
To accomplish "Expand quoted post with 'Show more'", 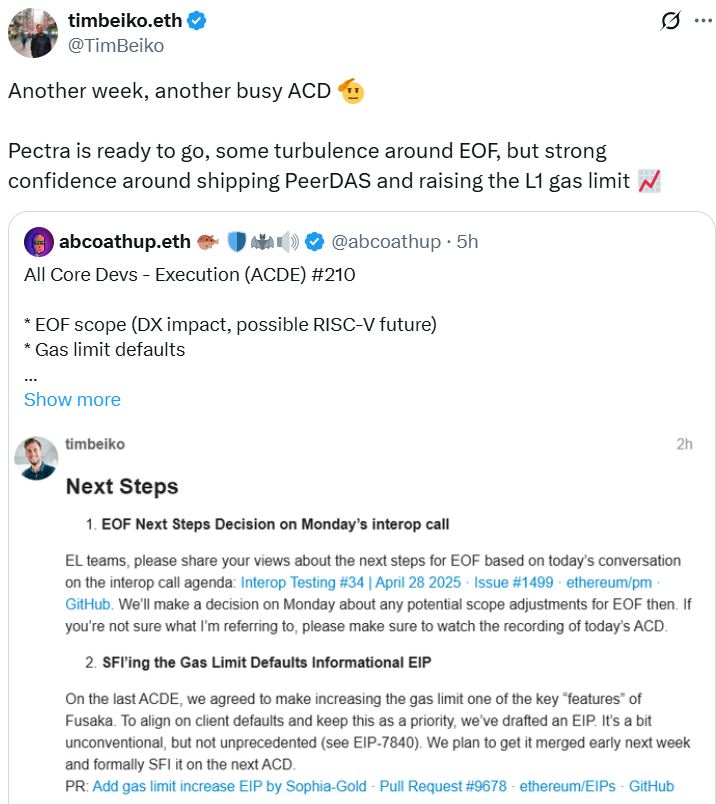I will click(72, 399).
